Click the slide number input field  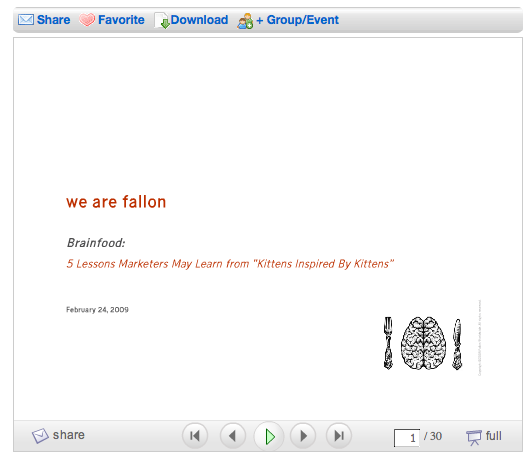pyautogui.click(x=407, y=438)
